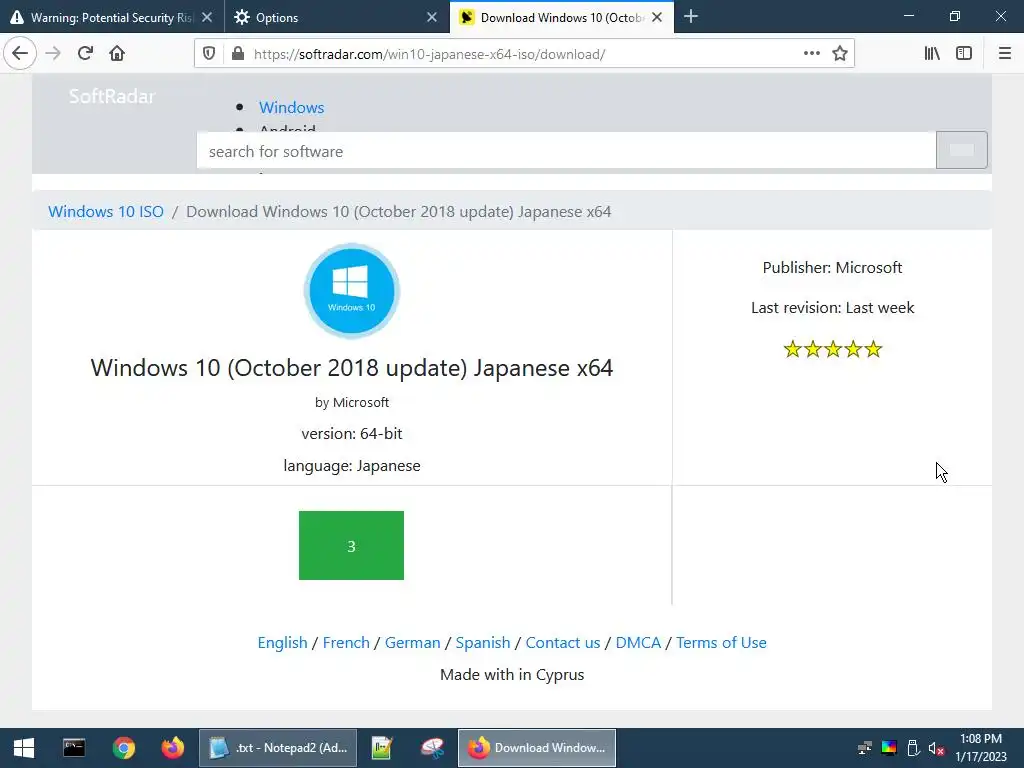The height and width of the screenshot is (768, 1024).
Task: Launch pinned Firefox taskbar icon
Action: click(173, 748)
